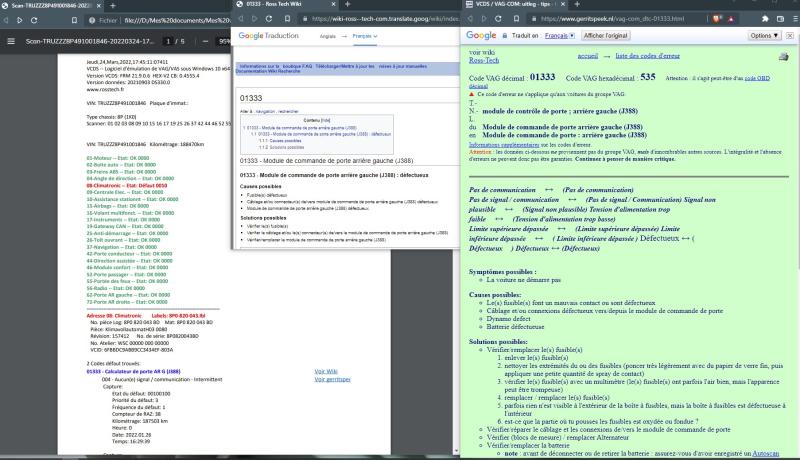Image resolution: width=800 pixels, height=460 pixels.
Task: Click the Autoscan link at the bottom
Action: tap(766, 453)
